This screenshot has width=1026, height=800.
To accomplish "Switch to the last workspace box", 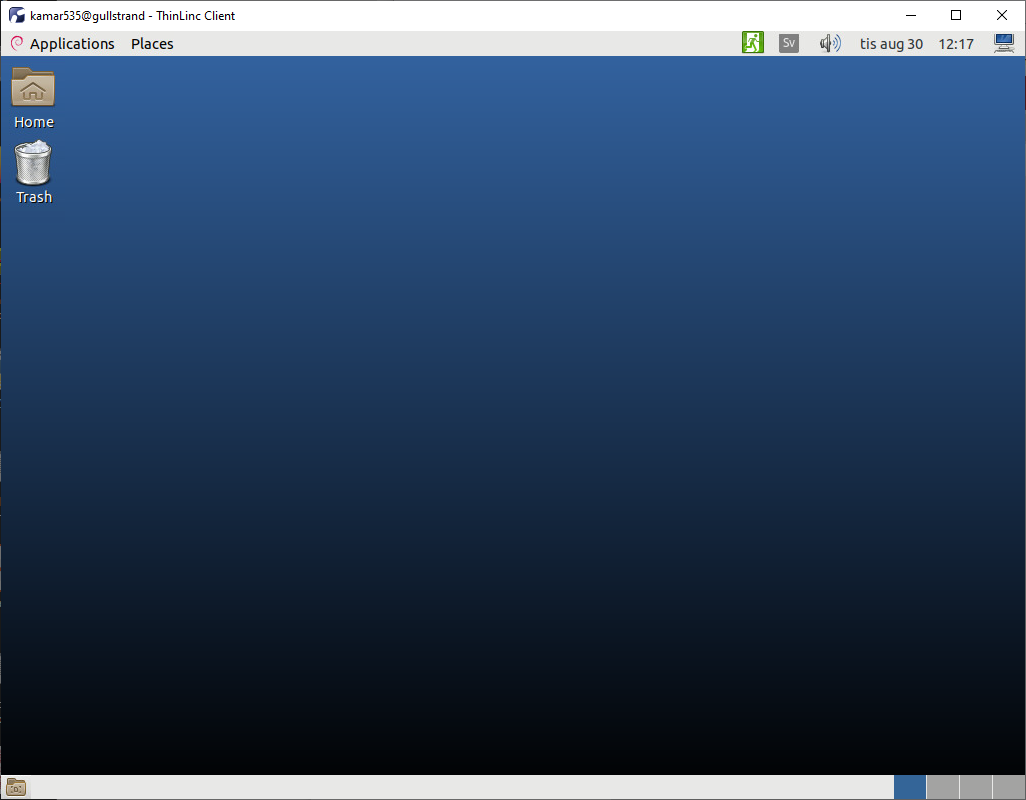I will (1009, 788).
